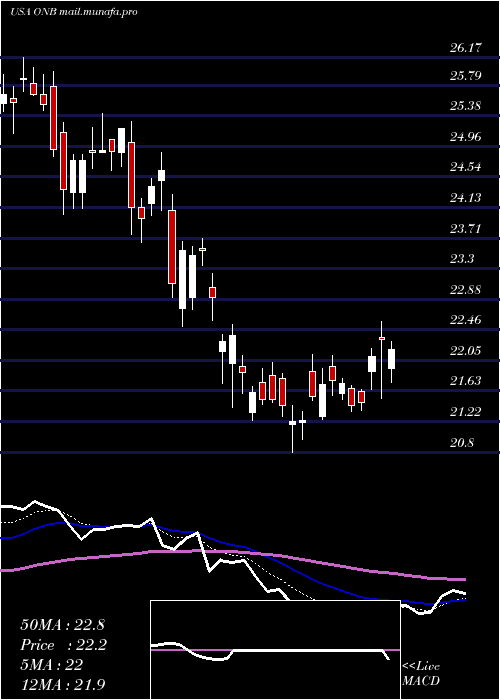Click the 'Price : 22.2' readout

(x=63, y=645)
